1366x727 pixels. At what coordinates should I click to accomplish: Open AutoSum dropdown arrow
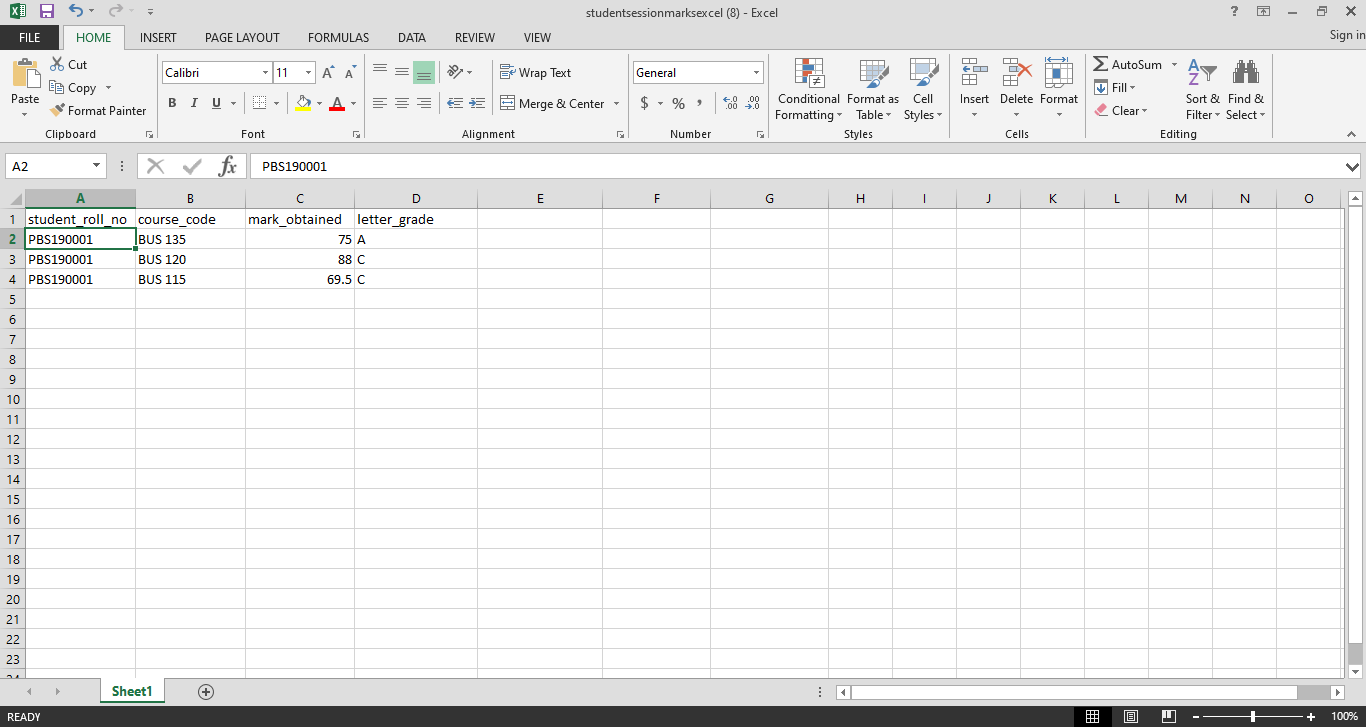(1174, 64)
